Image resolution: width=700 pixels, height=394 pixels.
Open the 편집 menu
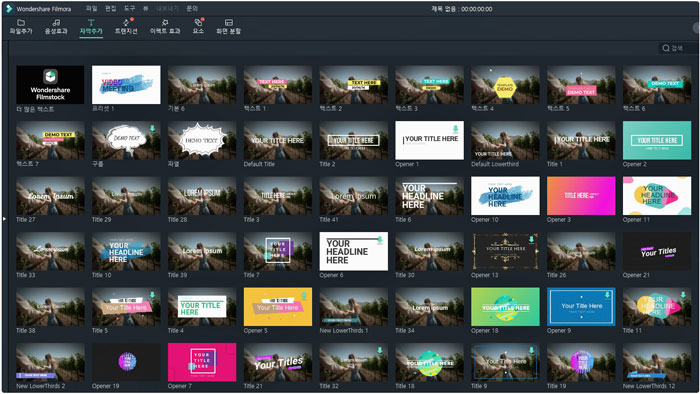111,8
